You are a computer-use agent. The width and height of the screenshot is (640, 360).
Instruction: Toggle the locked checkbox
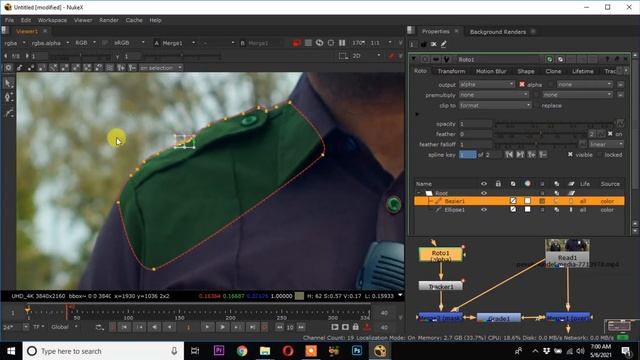pyautogui.click(x=600, y=155)
